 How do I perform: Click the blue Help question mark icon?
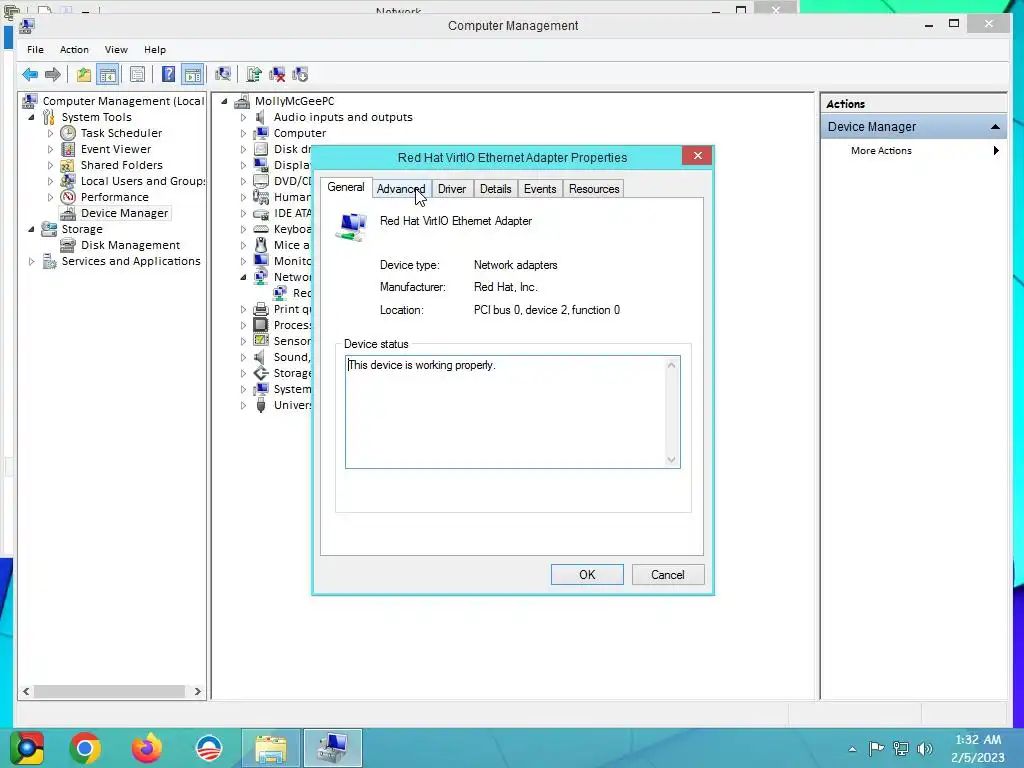(x=168, y=74)
